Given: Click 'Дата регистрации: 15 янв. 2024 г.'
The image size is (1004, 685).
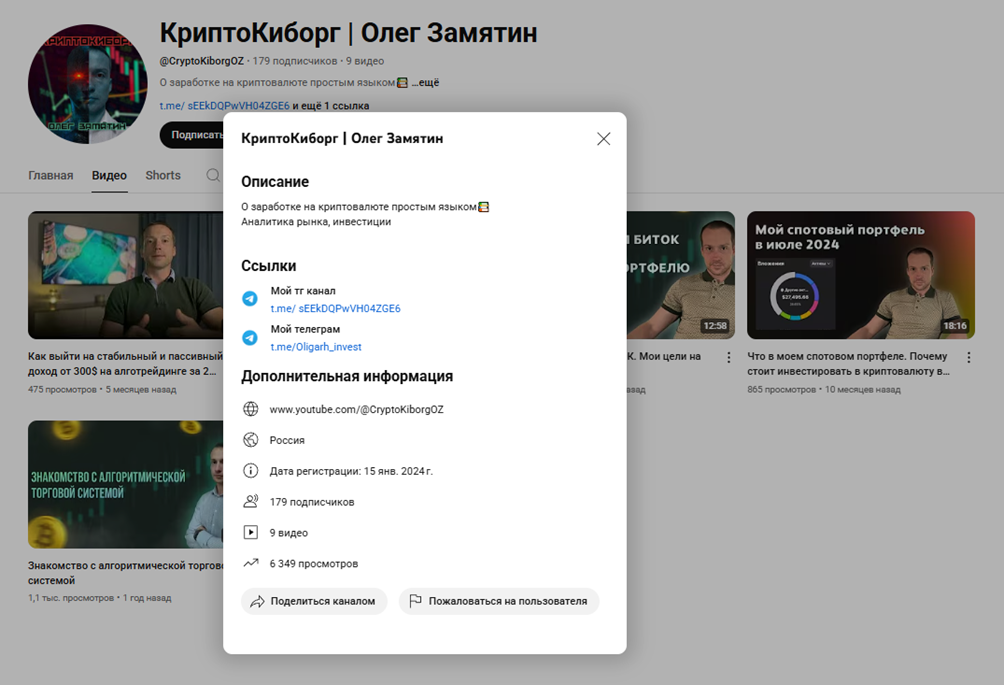Looking at the screenshot, I should click(352, 471).
